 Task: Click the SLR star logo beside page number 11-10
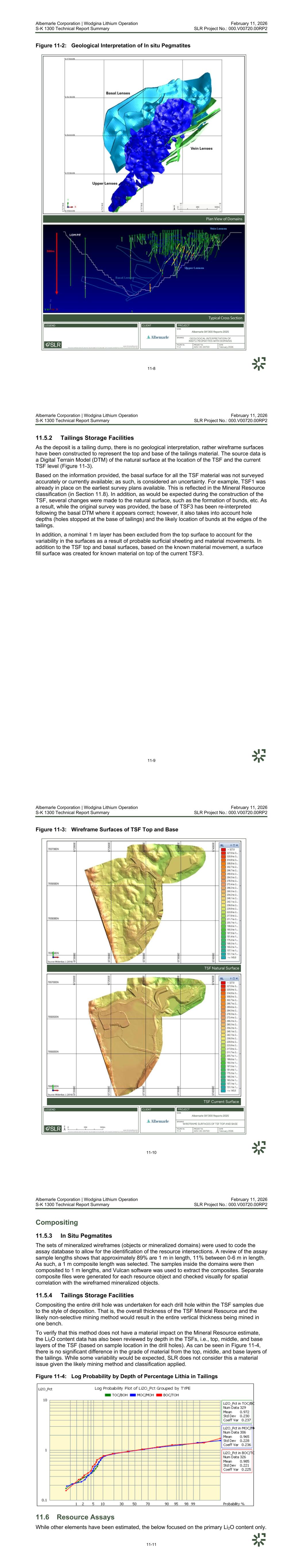[x=258, y=1148]
